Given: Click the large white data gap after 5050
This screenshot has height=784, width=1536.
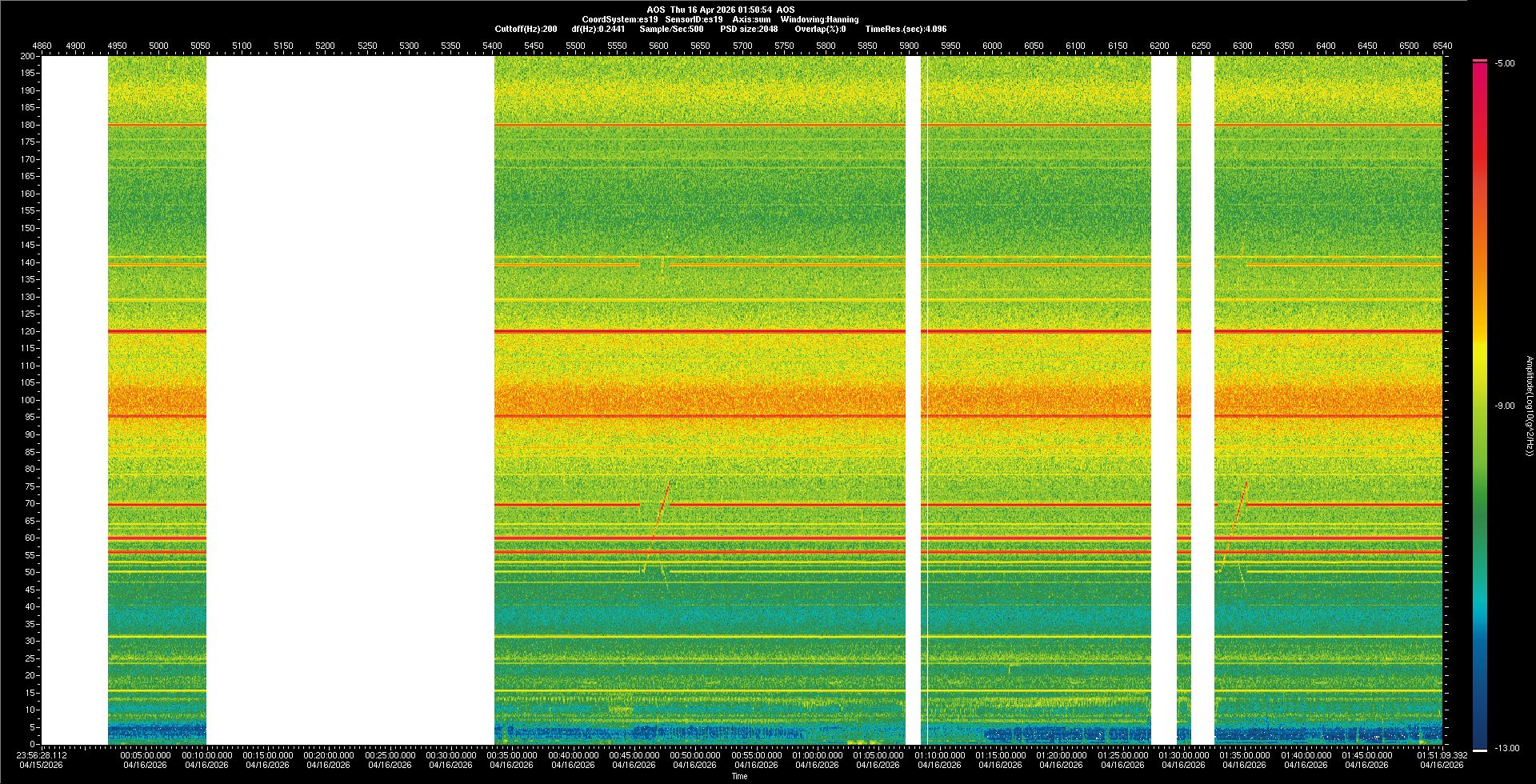Looking at the screenshot, I should tap(350, 400).
